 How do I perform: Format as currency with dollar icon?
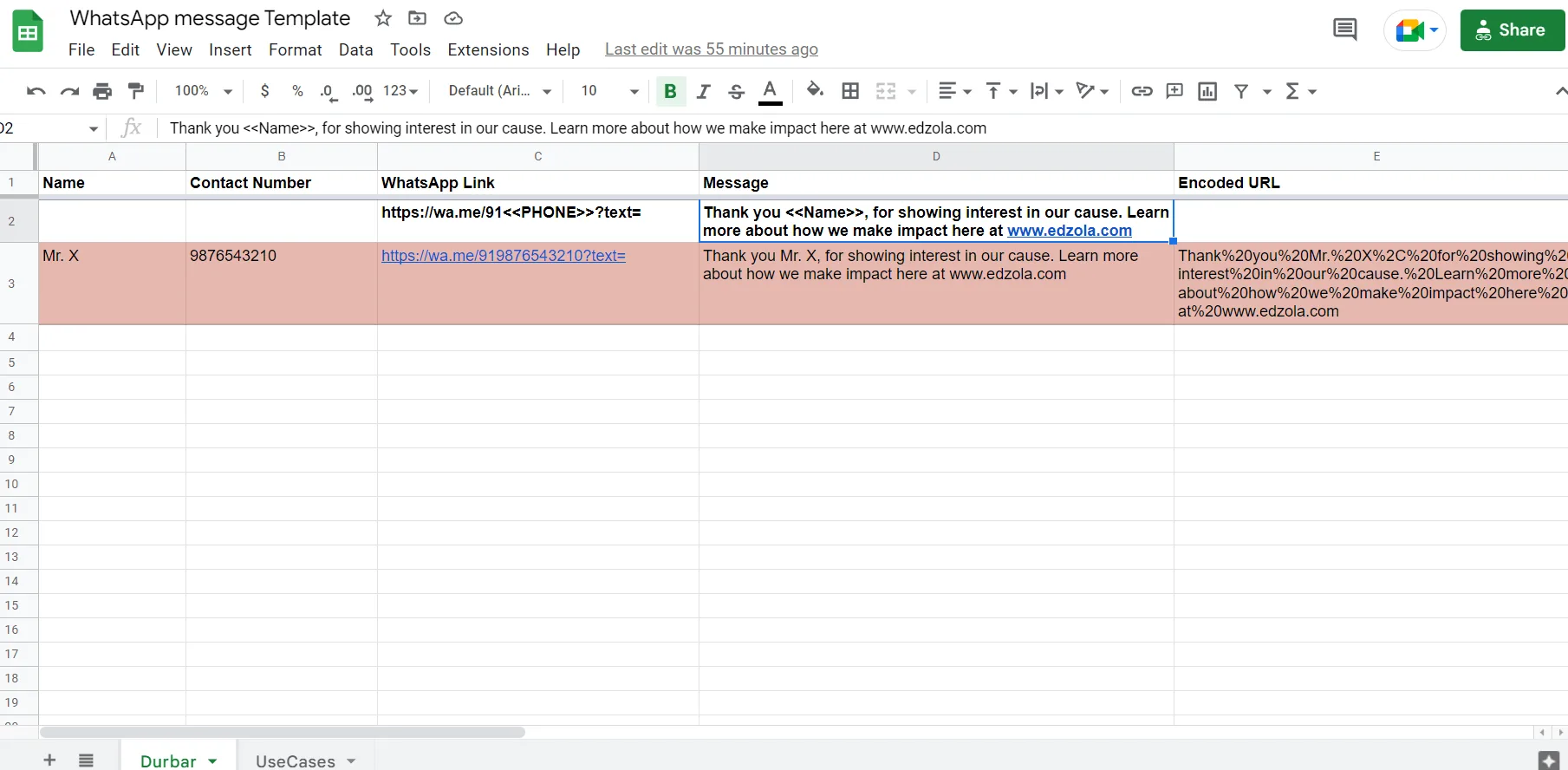(x=264, y=91)
